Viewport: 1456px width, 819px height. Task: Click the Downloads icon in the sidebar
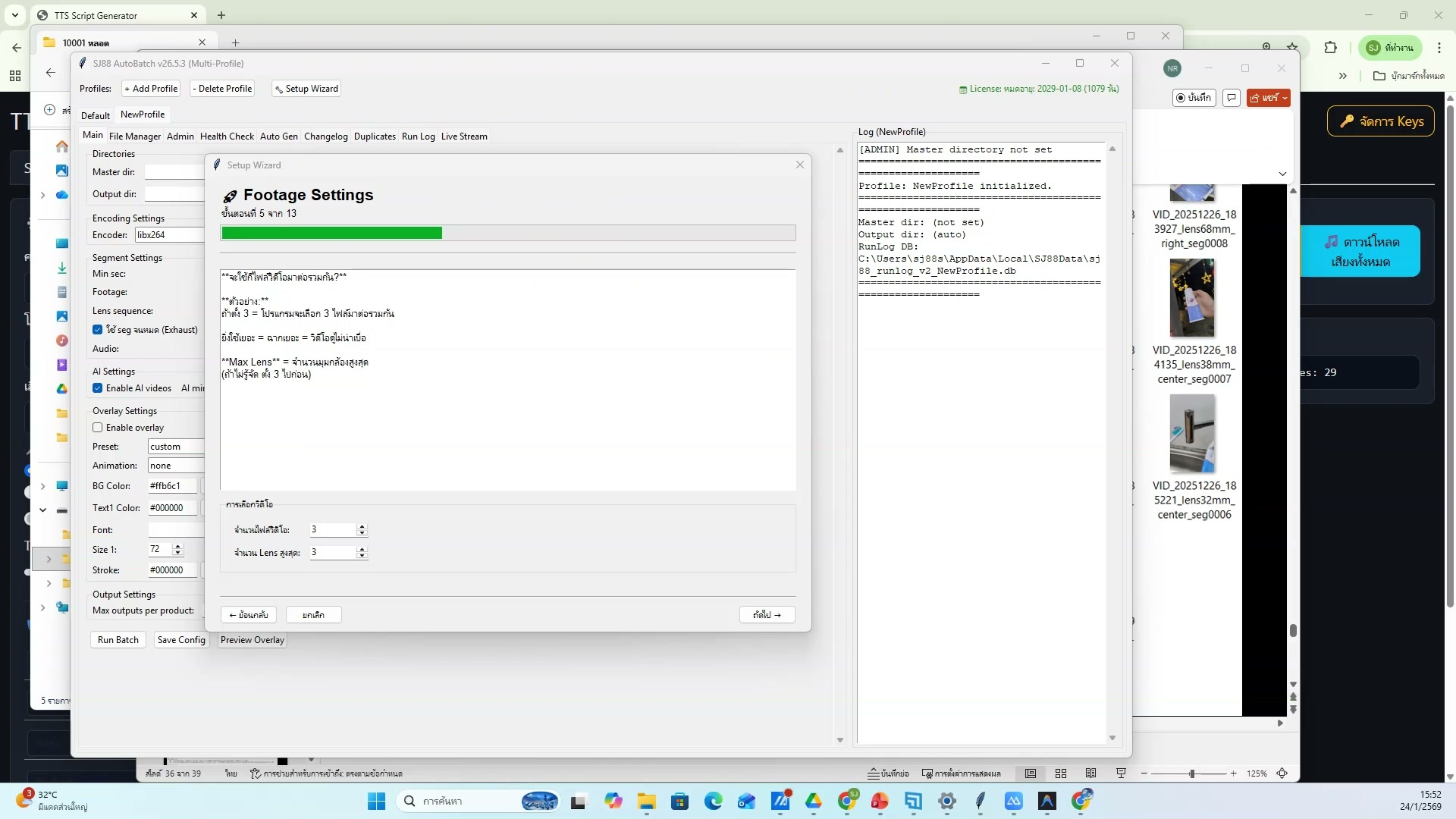pyautogui.click(x=62, y=268)
